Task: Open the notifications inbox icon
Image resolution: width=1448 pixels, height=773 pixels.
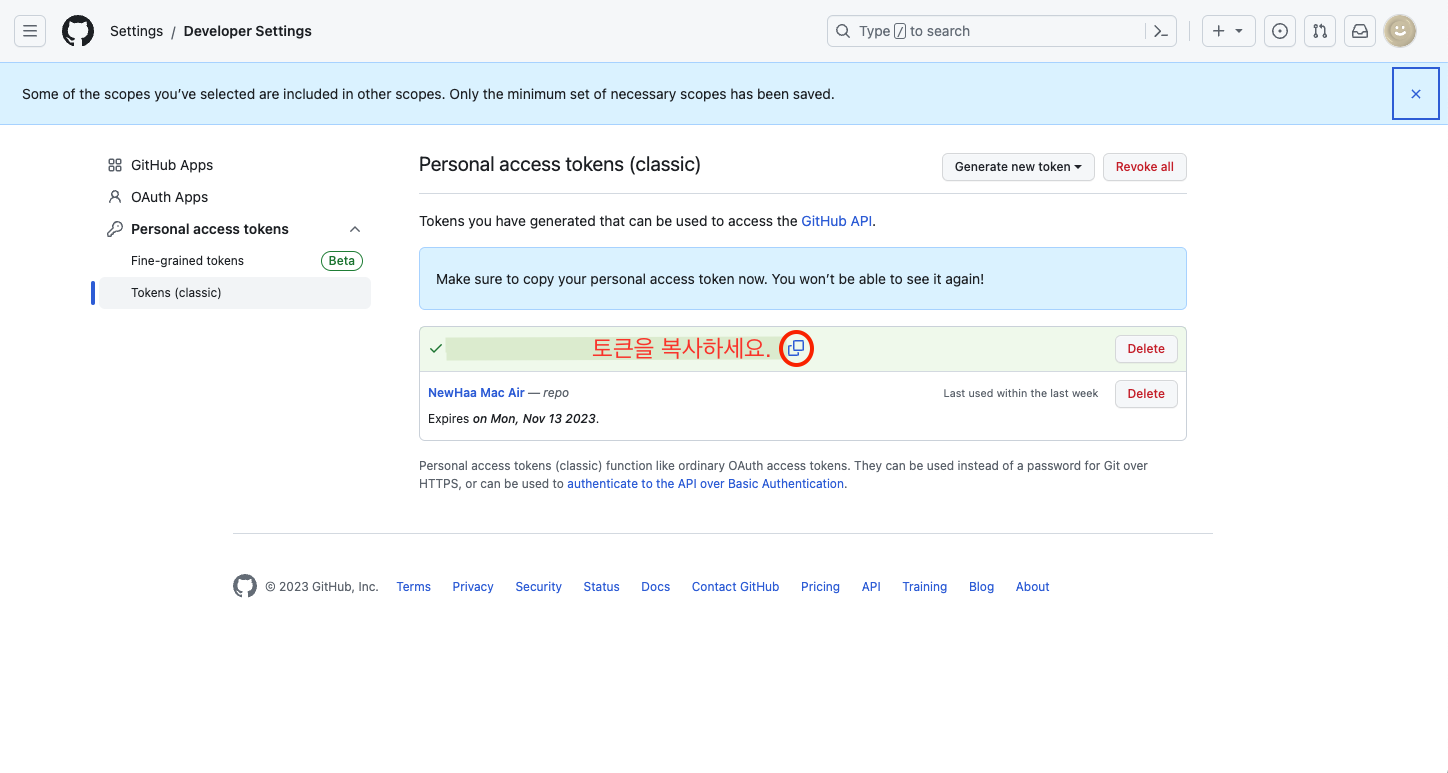Action: [x=1360, y=31]
